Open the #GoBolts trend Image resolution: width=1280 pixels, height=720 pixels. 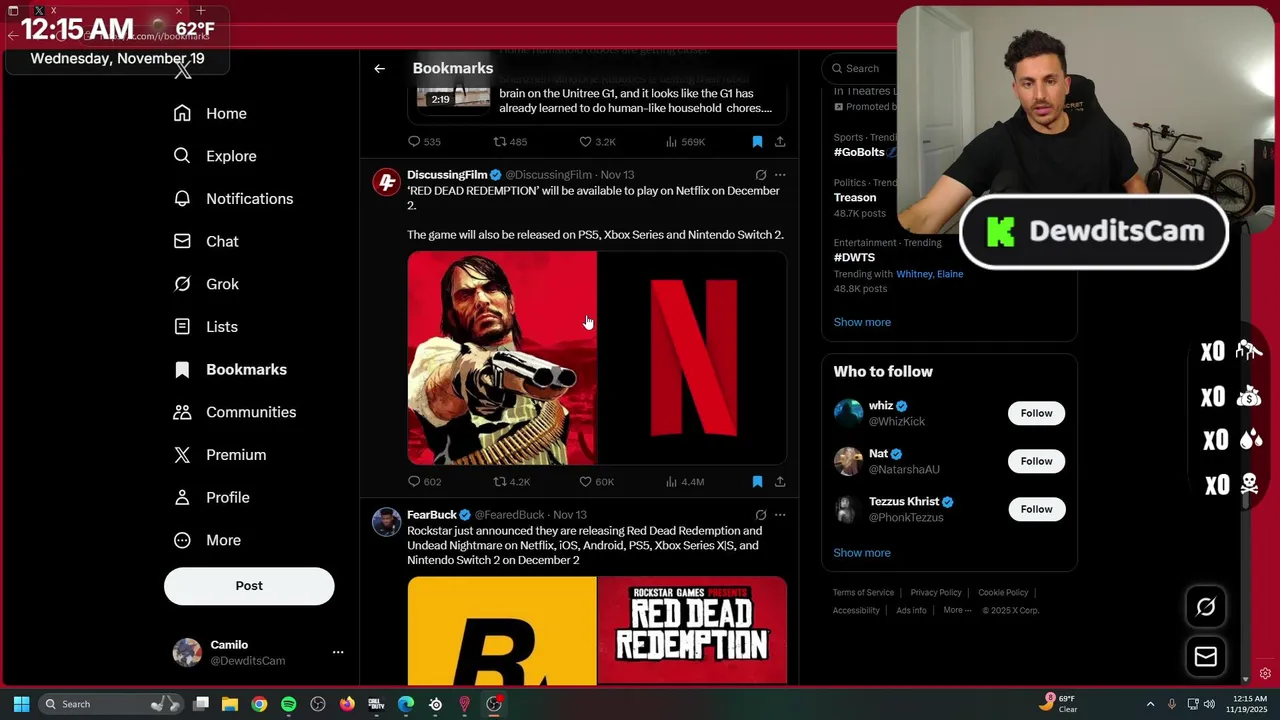pyautogui.click(x=859, y=152)
